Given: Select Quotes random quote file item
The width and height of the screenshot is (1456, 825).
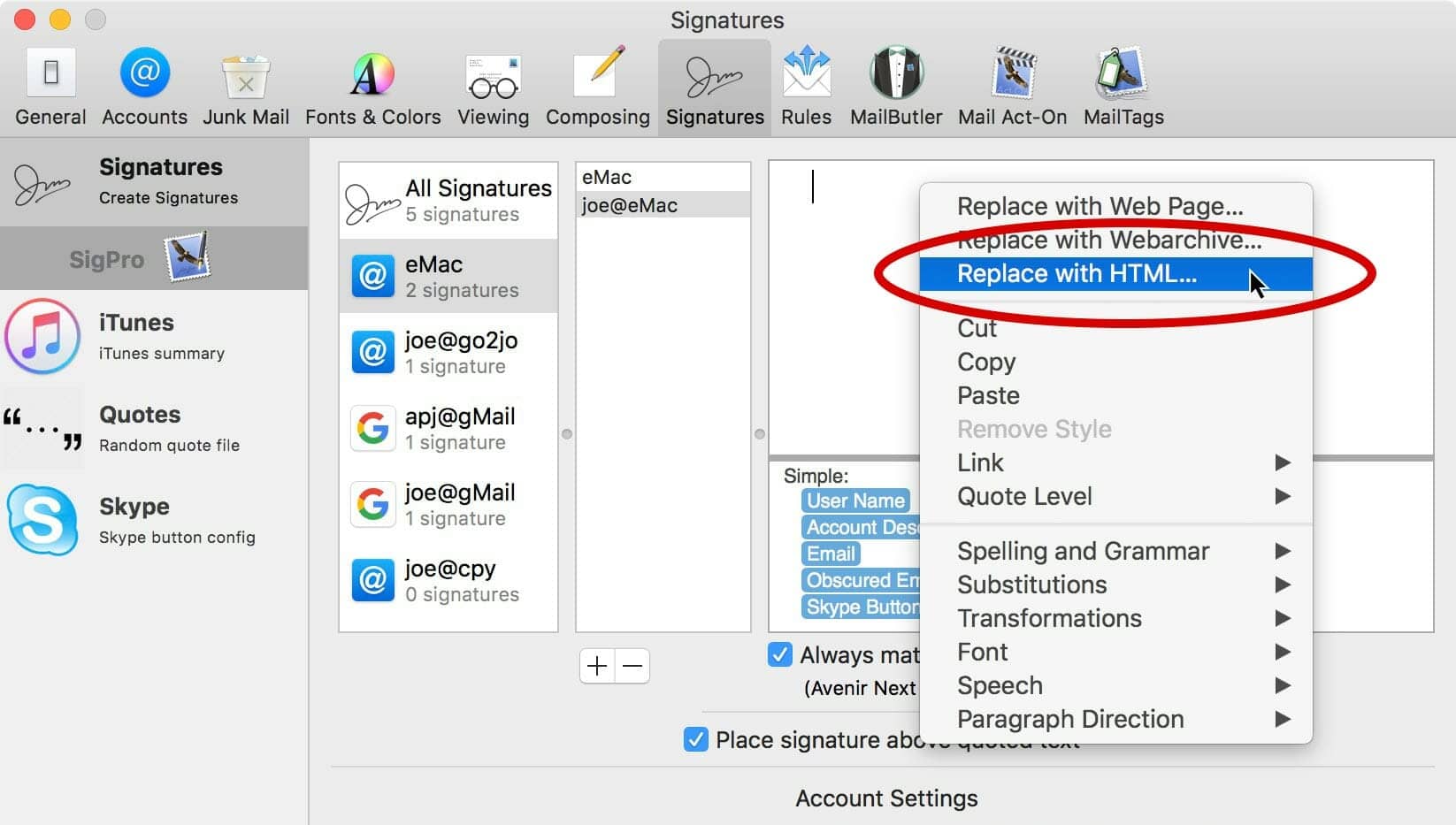Looking at the screenshot, I should click(x=154, y=428).
